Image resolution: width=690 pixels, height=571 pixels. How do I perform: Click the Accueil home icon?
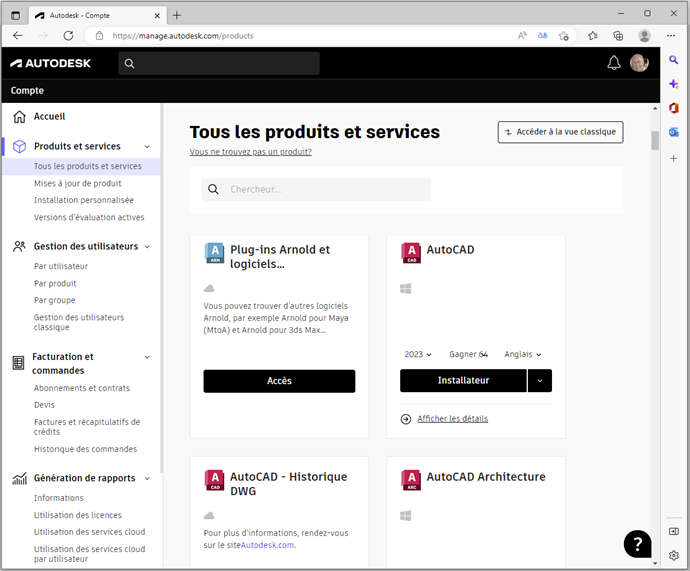(x=19, y=117)
